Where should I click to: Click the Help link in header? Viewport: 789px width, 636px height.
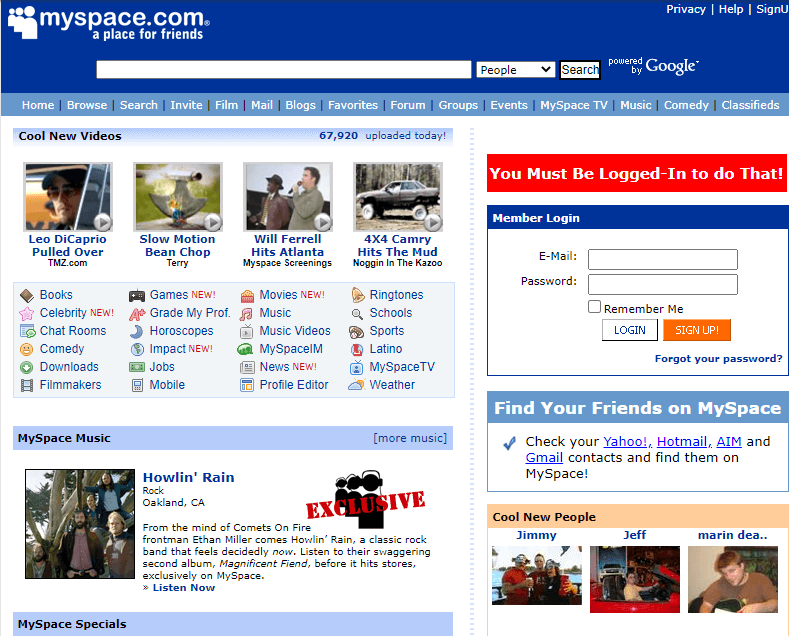731,9
